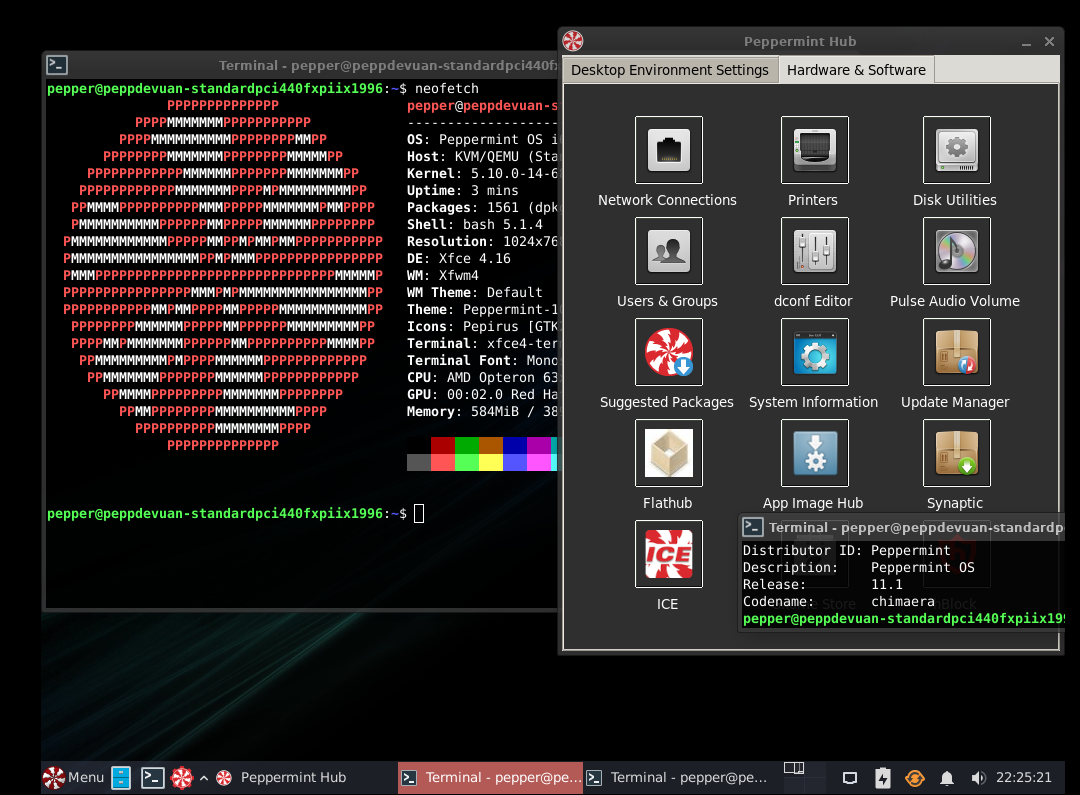
Task: Open Suggested Packages icon
Action: pyautogui.click(x=668, y=351)
